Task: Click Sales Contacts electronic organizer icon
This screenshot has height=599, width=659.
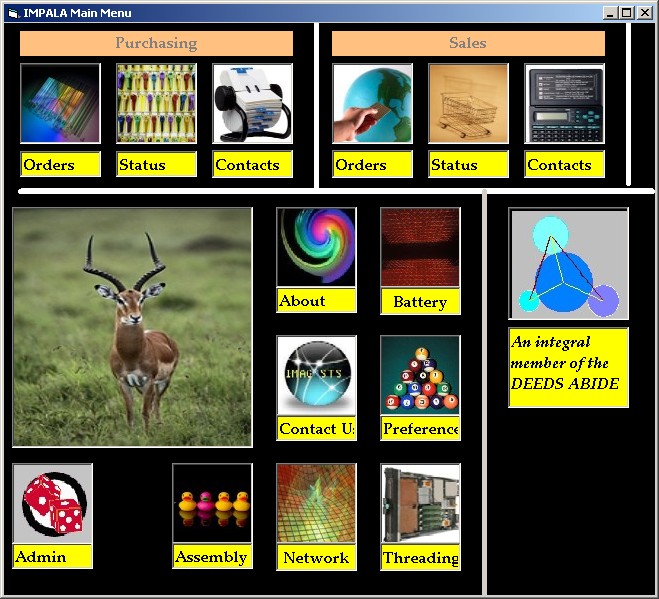Action: (x=564, y=103)
